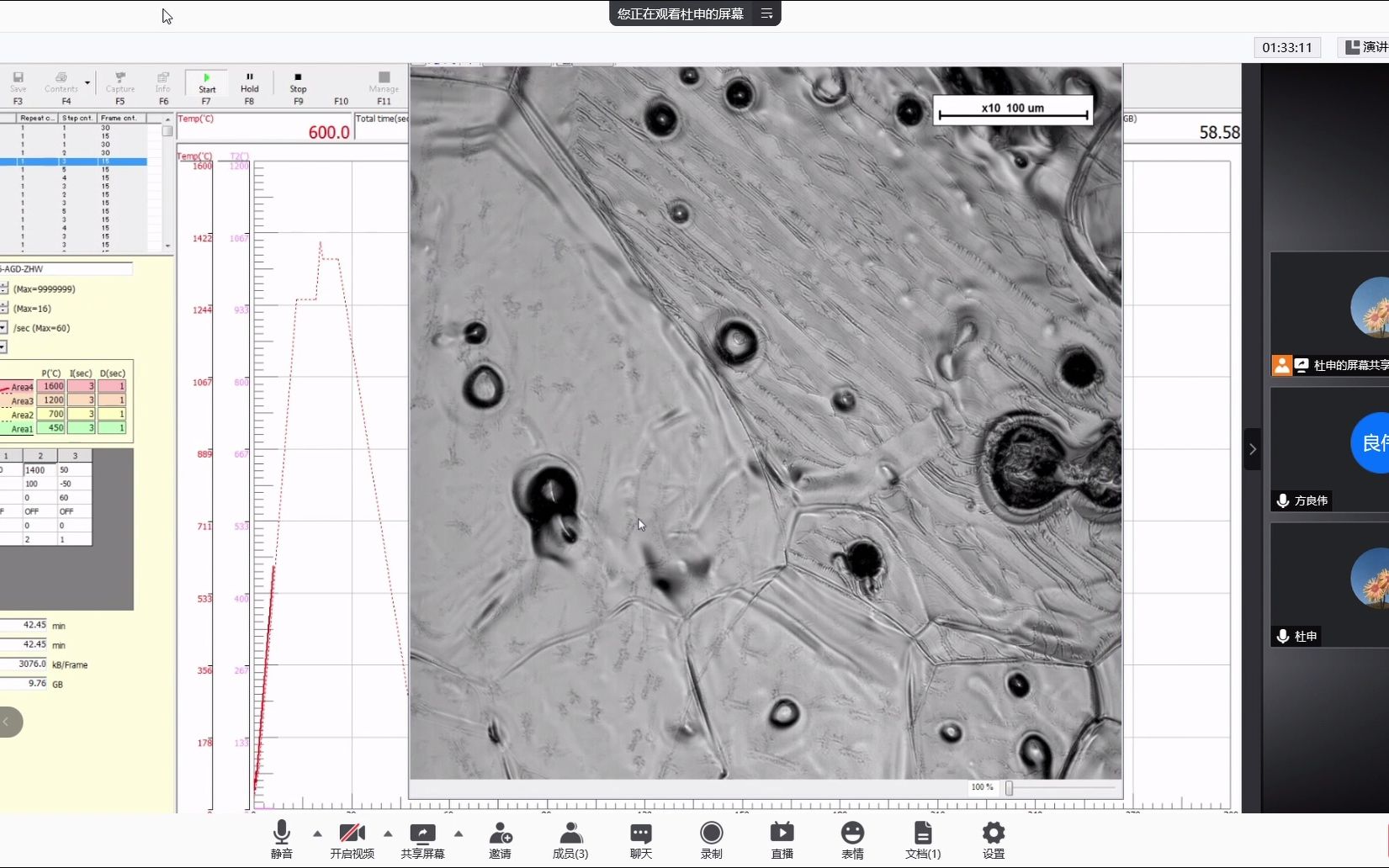This screenshot has height=868, width=1389.
Task: Open the dropdown below the /sec selector
Action: pos(3,347)
